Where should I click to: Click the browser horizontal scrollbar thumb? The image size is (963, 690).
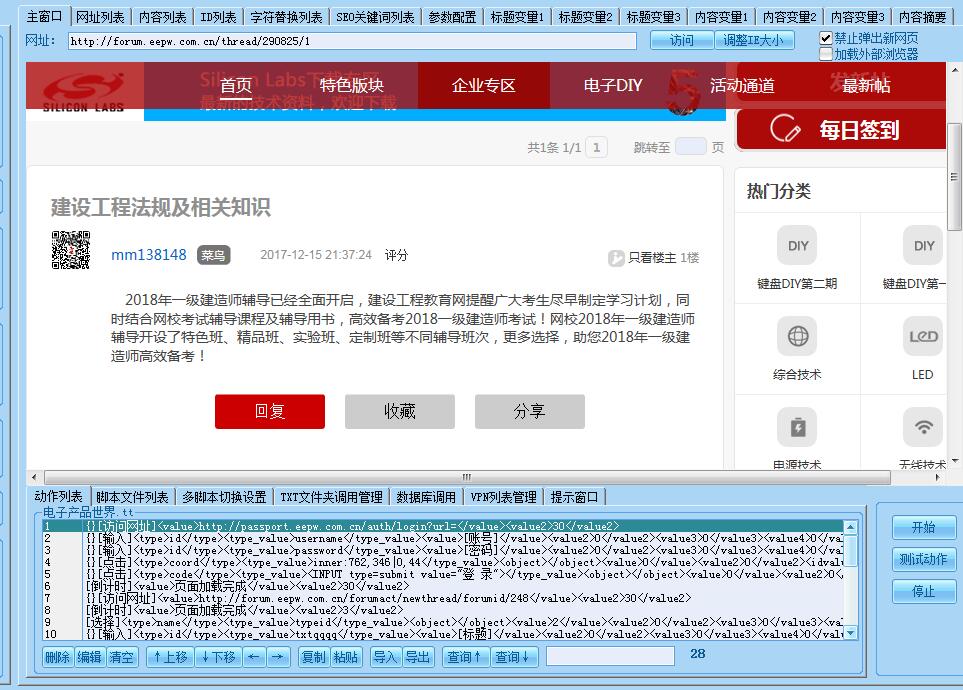click(467, 477)
